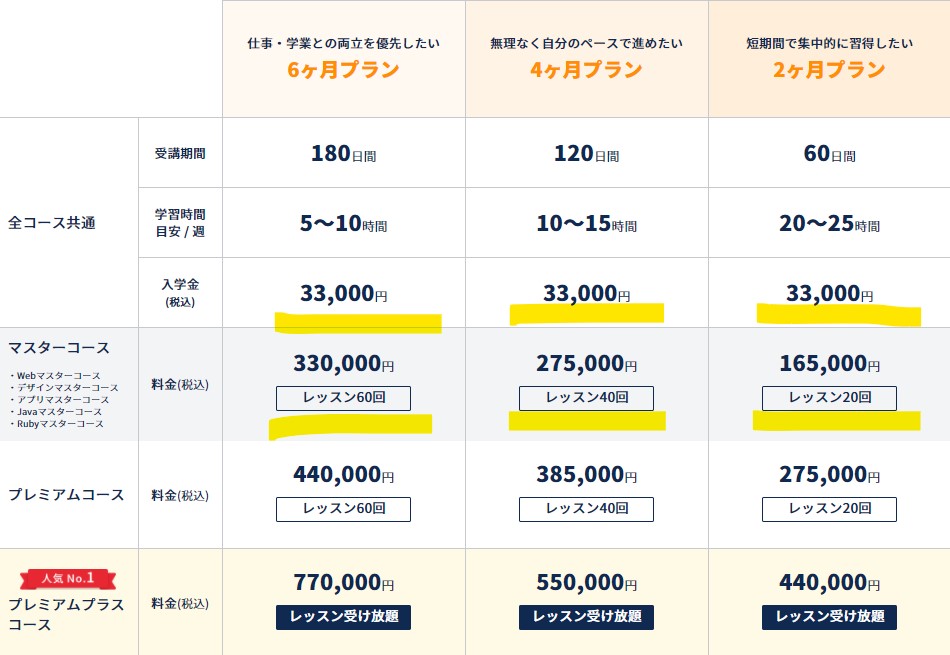This screenshot has width=950, height=655.
Task: Open the Javaマスターコース list item
Action: (x=59, y=411)
